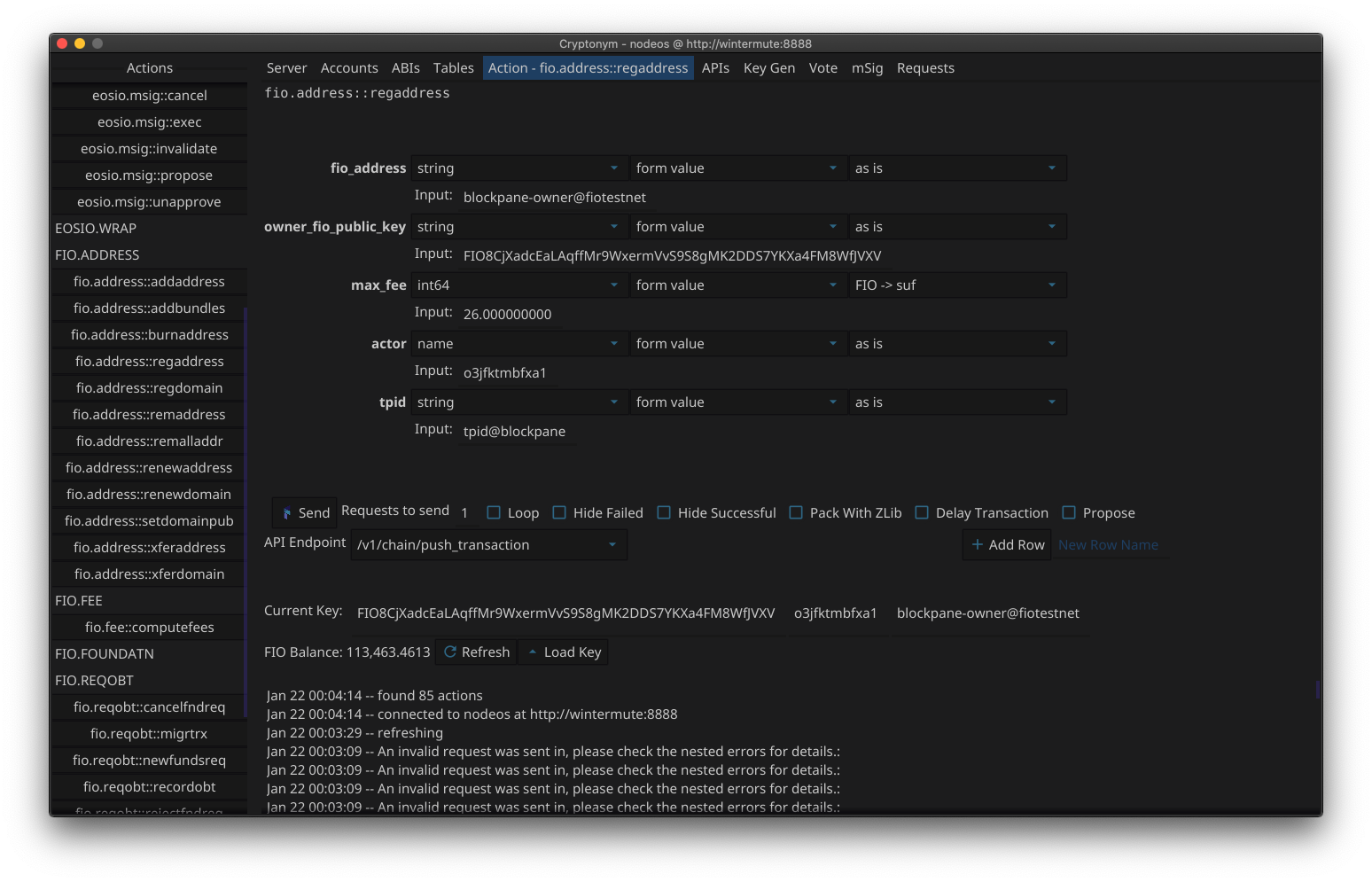Switch to the Key Gen tab
1372x882 pixels.
tap(768, 68)
